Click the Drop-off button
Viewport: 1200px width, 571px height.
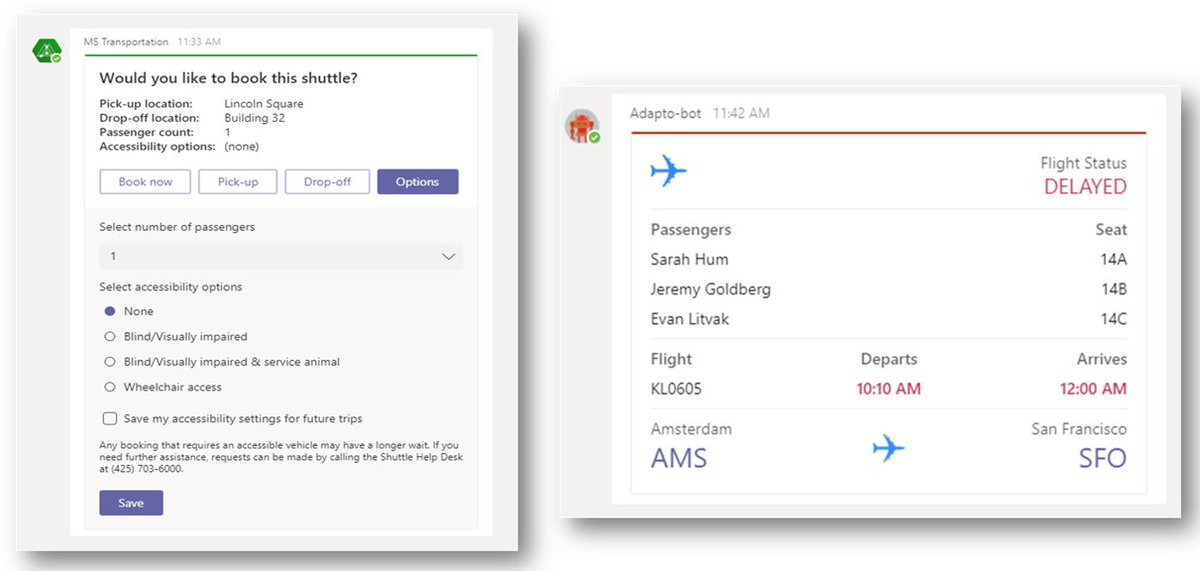(327, 182)
